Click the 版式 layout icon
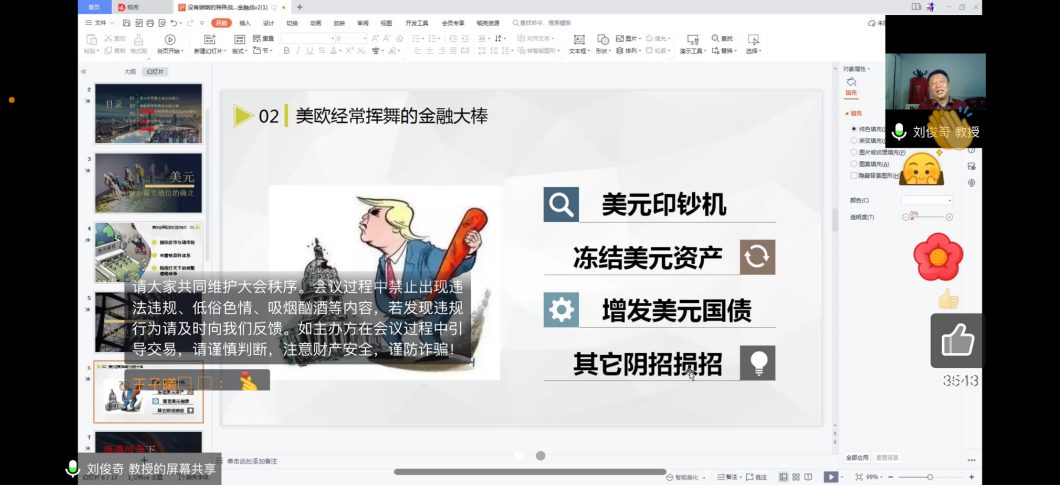The image size is (1060, 485). click(239, 40)
